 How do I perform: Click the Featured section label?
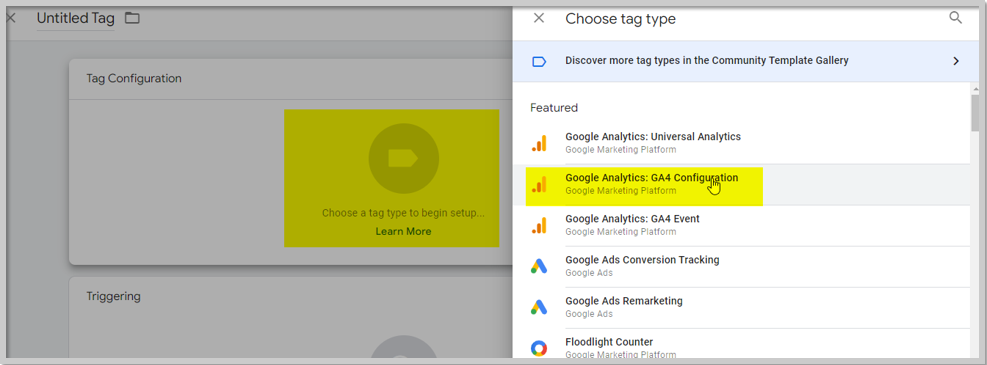(x=554, y=108)
